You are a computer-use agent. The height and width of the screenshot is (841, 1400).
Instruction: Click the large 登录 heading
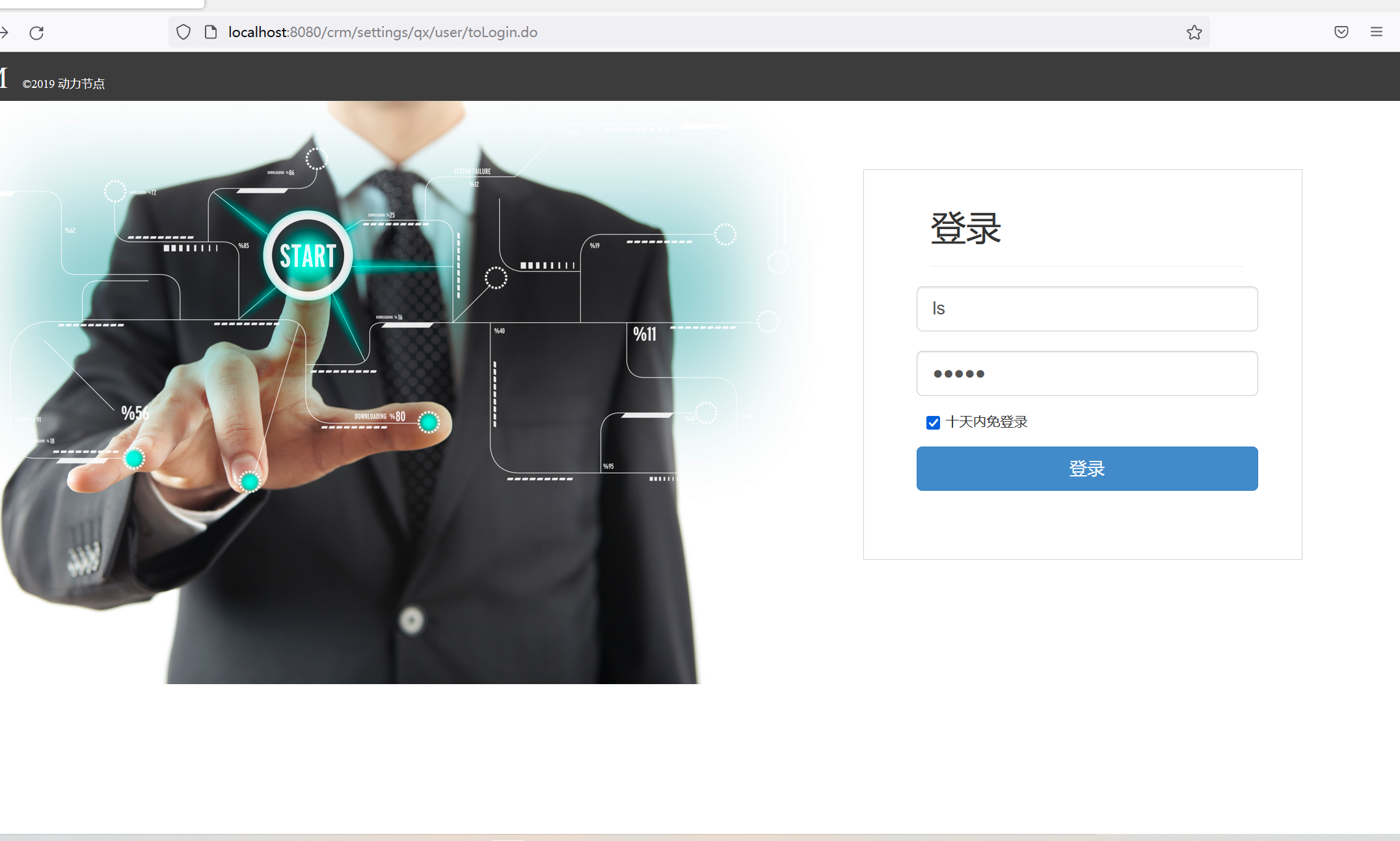point(965,228)
